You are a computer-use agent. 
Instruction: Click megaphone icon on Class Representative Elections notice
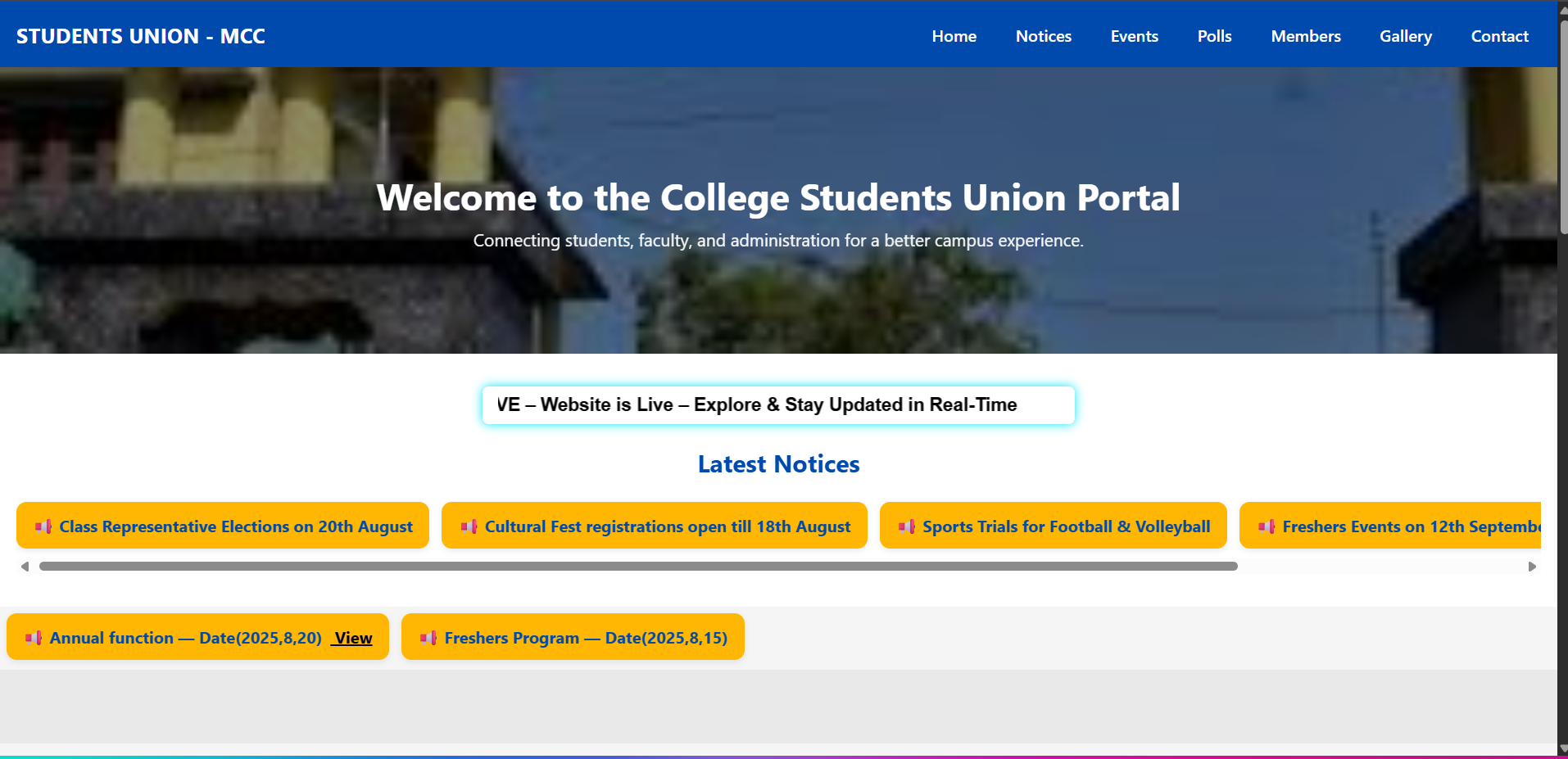pyautogui.click(x=43, y=526)
